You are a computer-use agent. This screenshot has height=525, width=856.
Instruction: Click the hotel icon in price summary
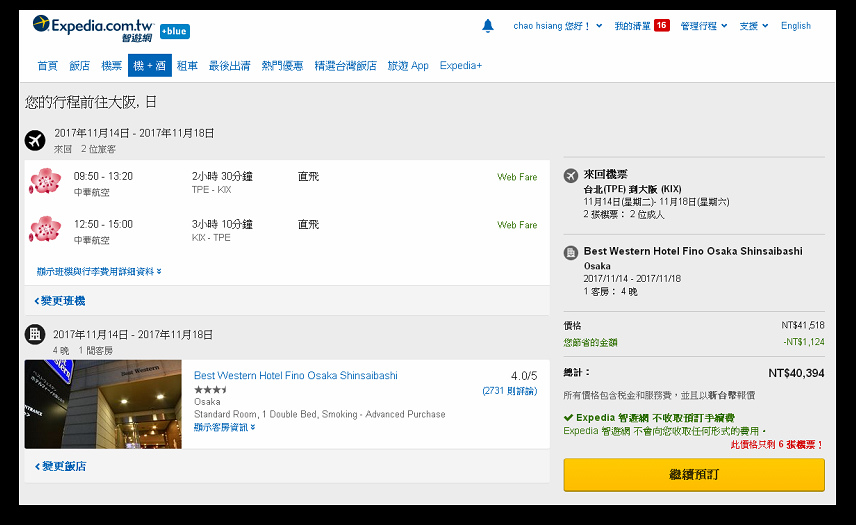click(570, 253)
